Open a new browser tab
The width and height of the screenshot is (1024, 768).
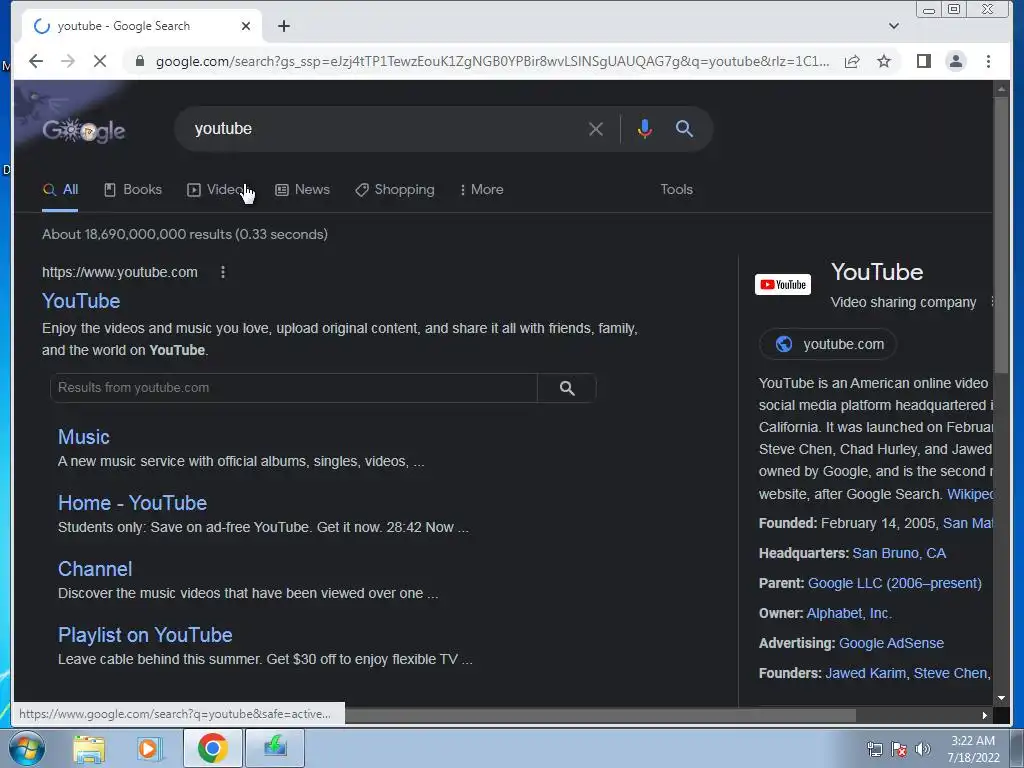[283, 26]
